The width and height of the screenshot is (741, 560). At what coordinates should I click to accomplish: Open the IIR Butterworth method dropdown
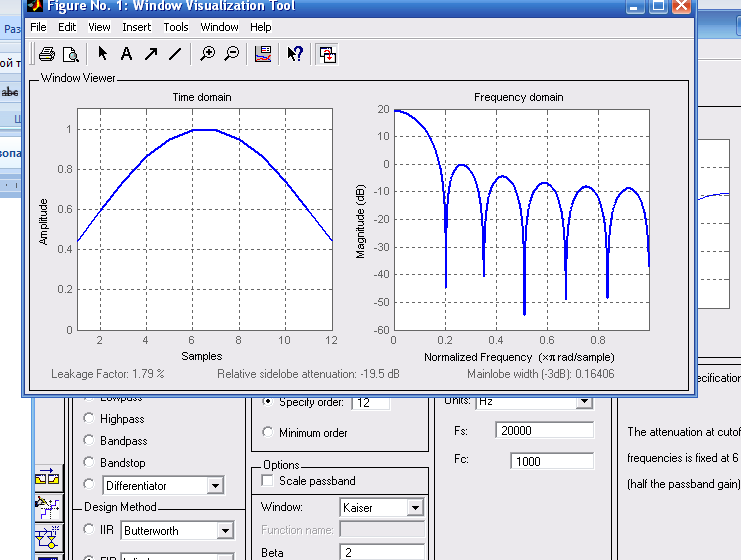[225, 530]
